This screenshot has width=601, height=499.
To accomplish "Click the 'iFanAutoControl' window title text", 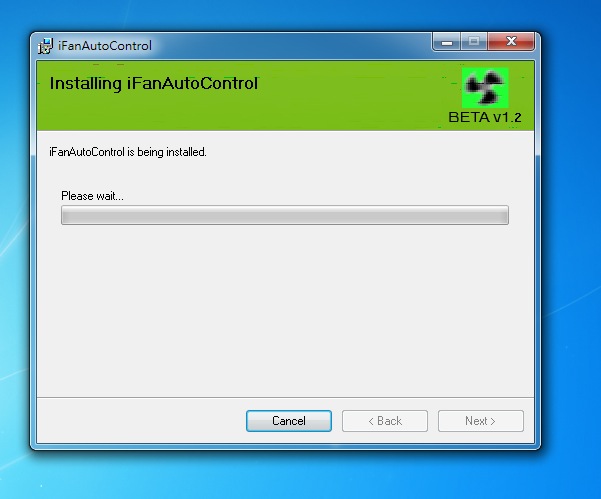I will coord(105,46).
